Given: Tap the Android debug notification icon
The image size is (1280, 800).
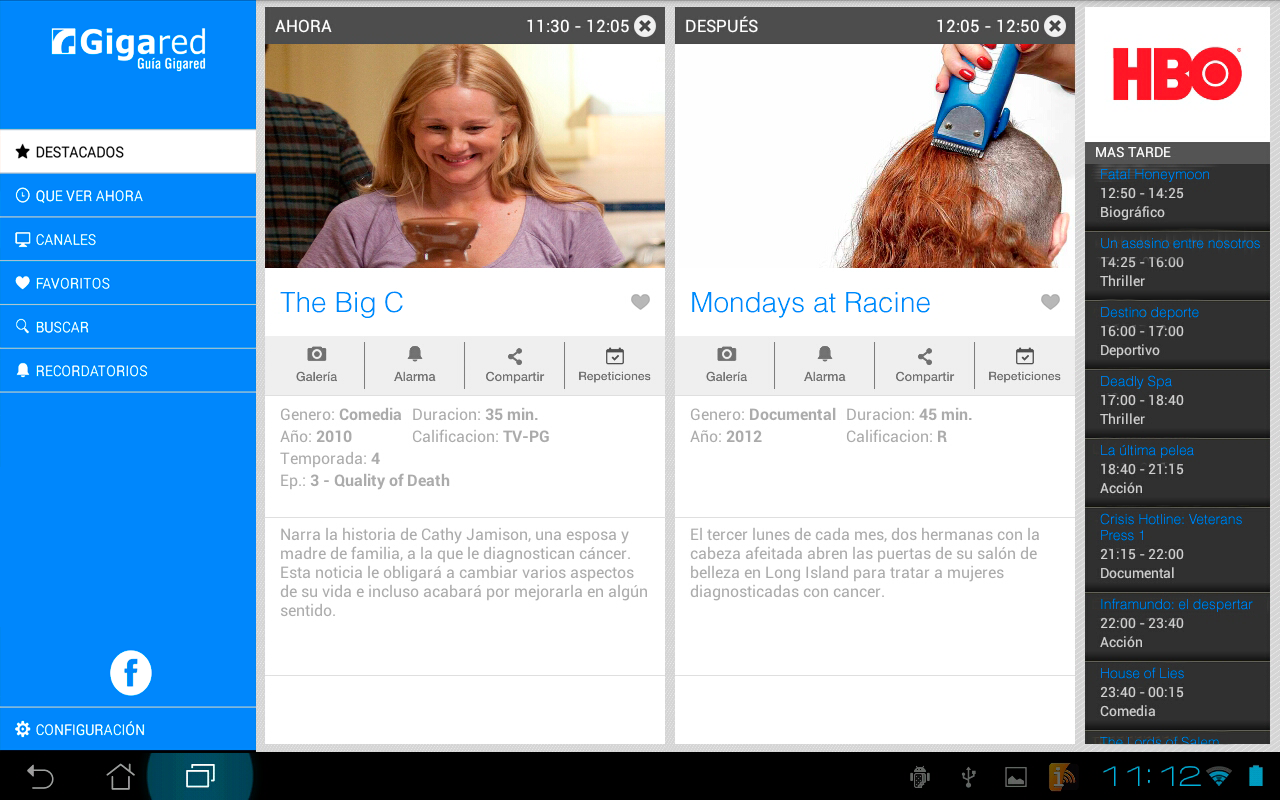Looking at the screenshot, I should coord(920,777).
